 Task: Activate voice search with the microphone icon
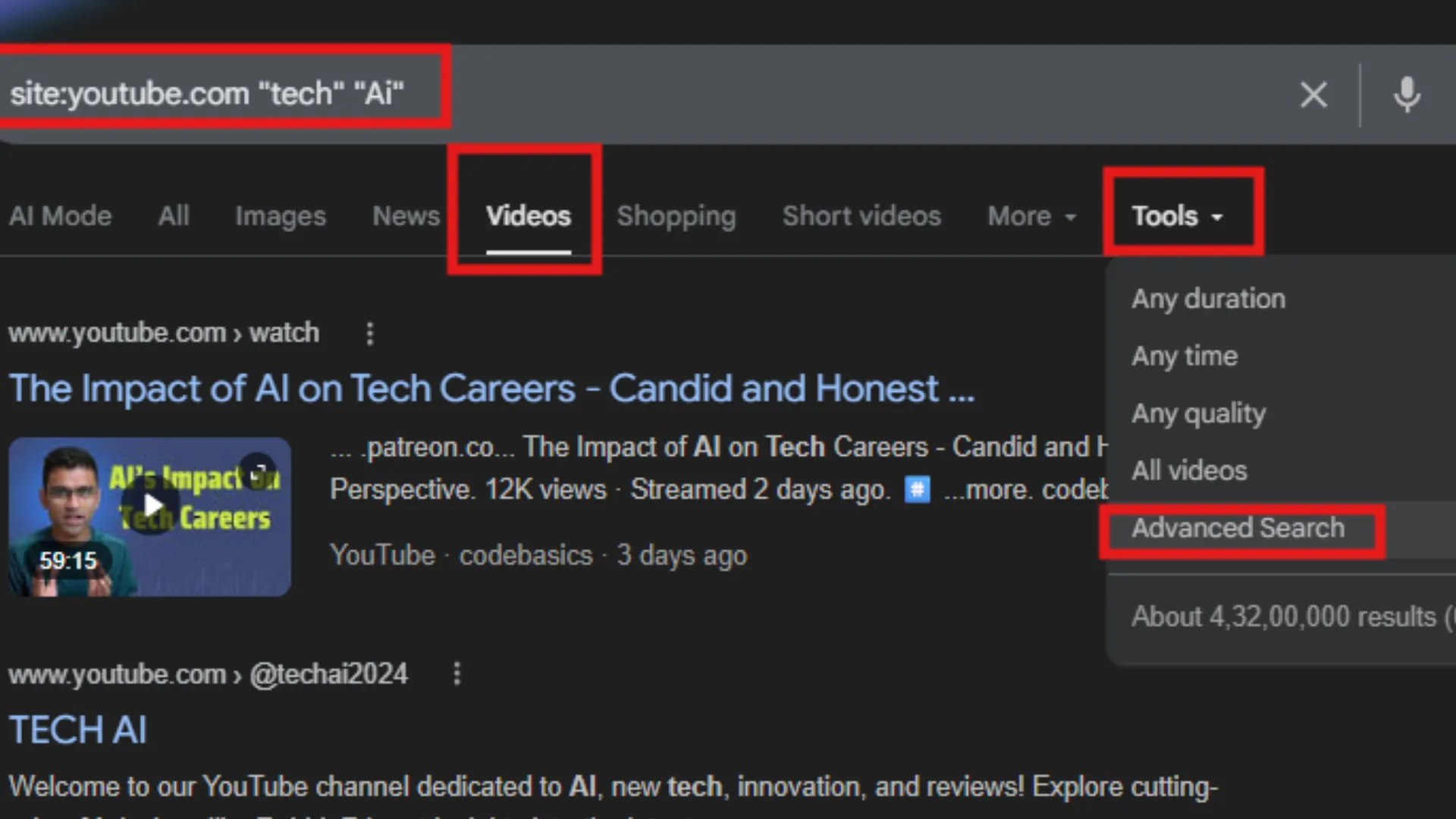tap(1407, 94)
